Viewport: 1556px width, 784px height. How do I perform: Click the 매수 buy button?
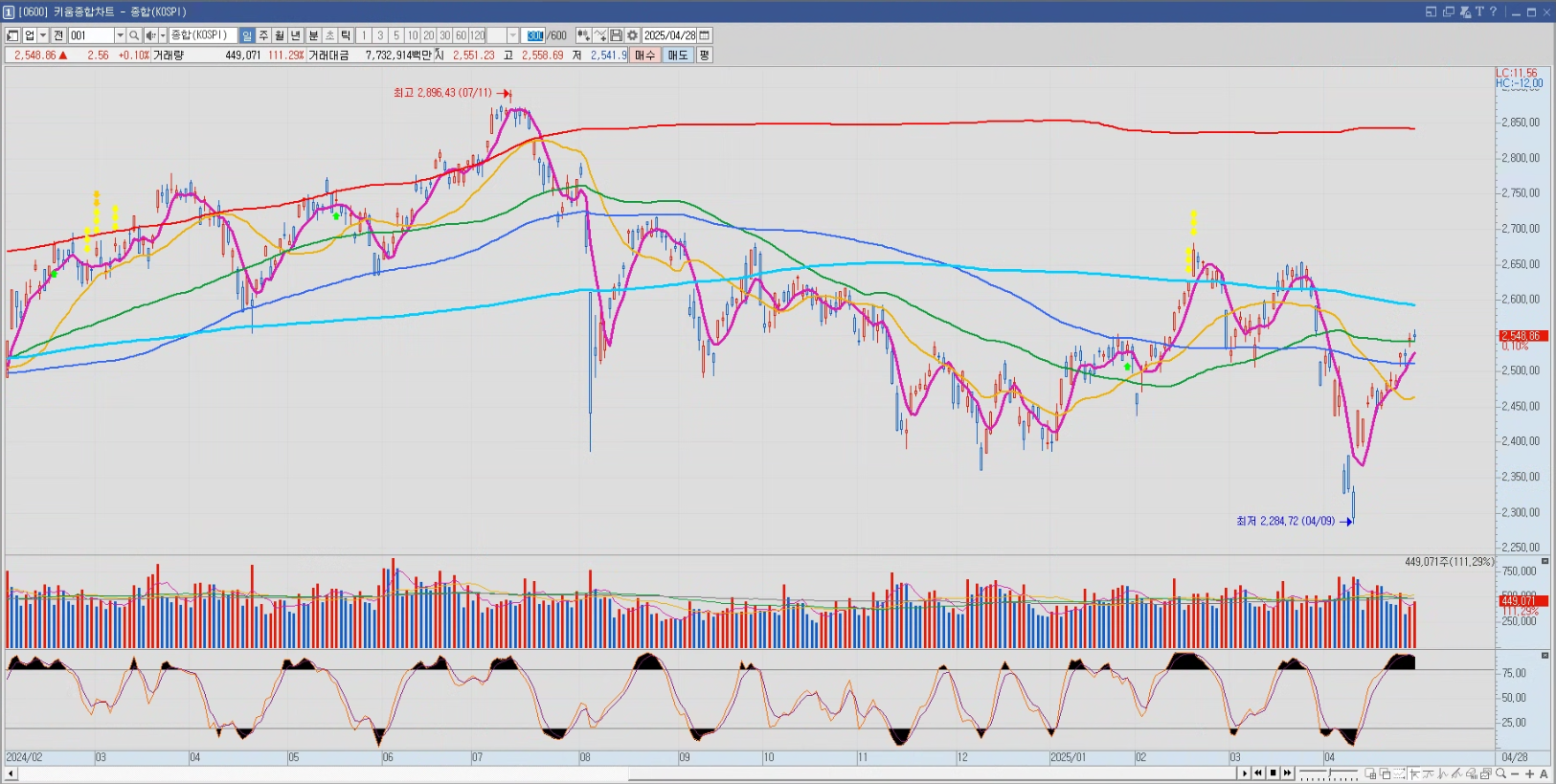[645, 55]
